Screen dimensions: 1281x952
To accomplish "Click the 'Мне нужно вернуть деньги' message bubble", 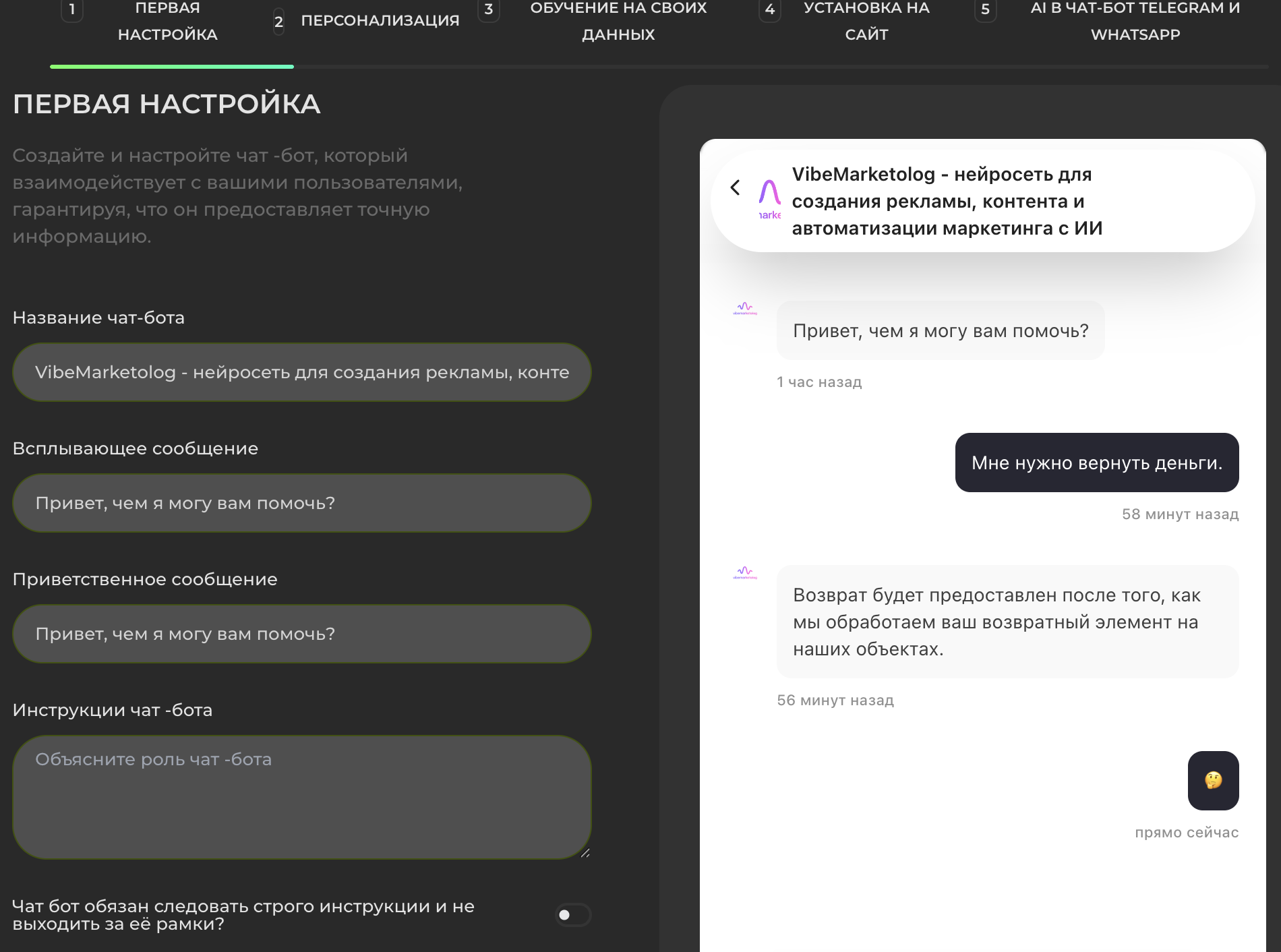I will coord(1096,463).
